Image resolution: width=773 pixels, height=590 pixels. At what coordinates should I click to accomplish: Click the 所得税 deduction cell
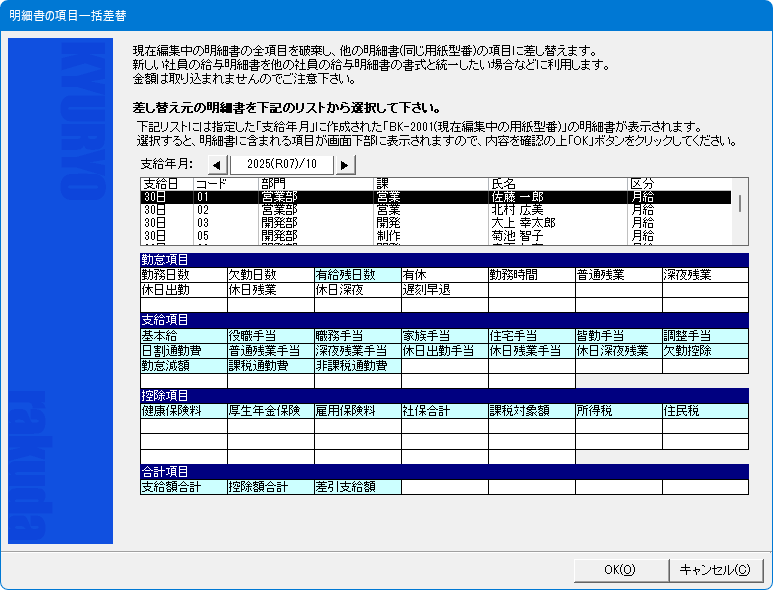click(x=617, y=410)
